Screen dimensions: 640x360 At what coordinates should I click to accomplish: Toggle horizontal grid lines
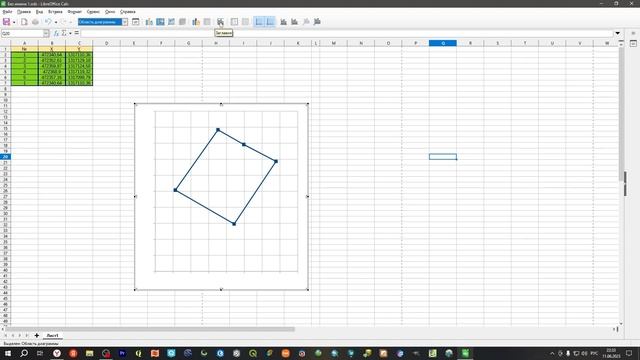click(x=259, y=22)
